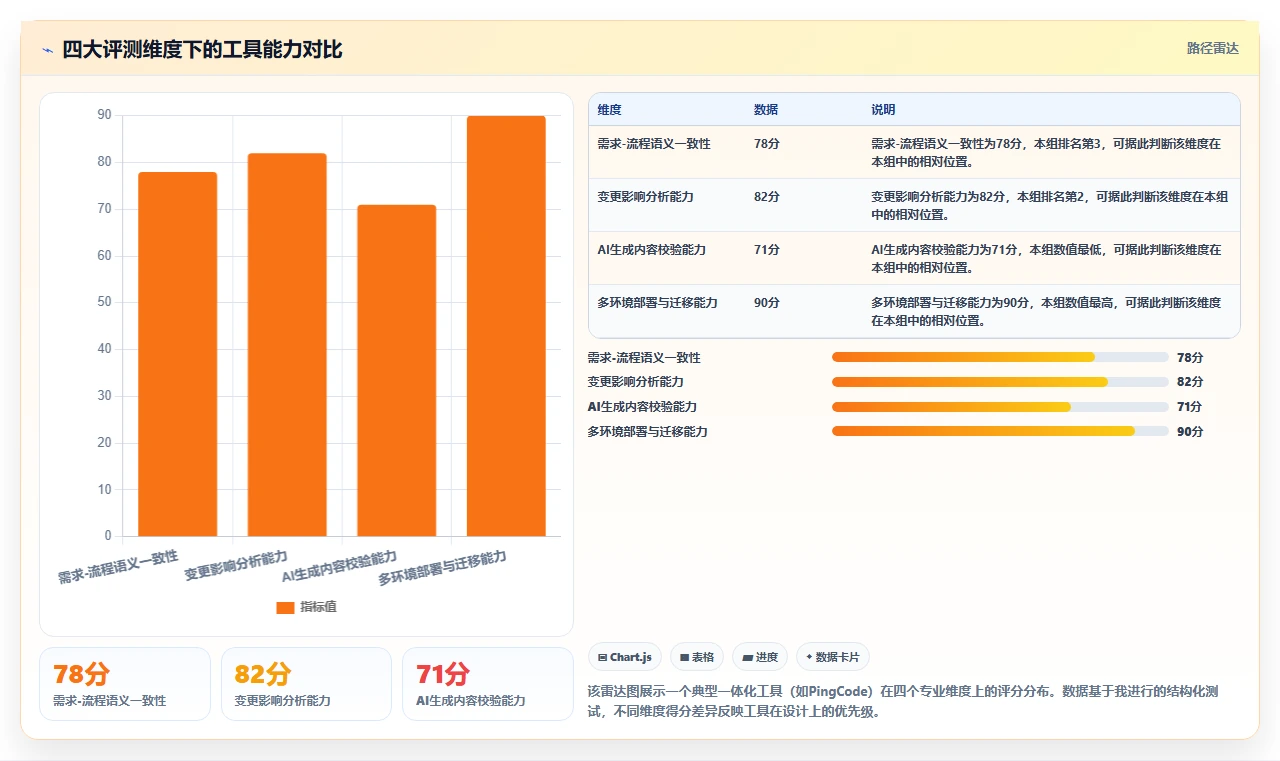
Task: Click the 多环境部署与迁移能力 table row name
Action: 657,303
